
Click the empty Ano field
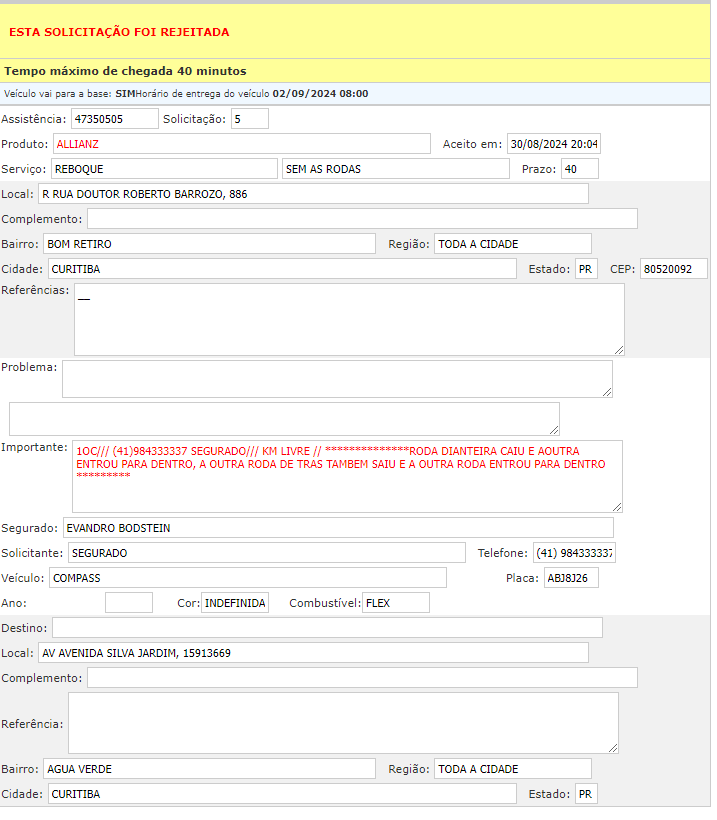coord(129,603)
